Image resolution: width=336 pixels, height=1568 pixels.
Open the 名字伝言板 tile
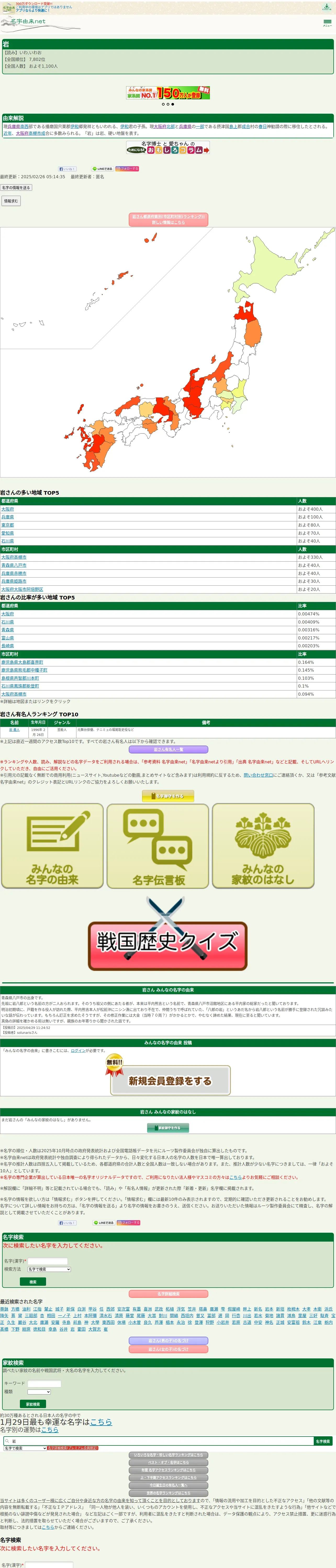click(158, 845)
